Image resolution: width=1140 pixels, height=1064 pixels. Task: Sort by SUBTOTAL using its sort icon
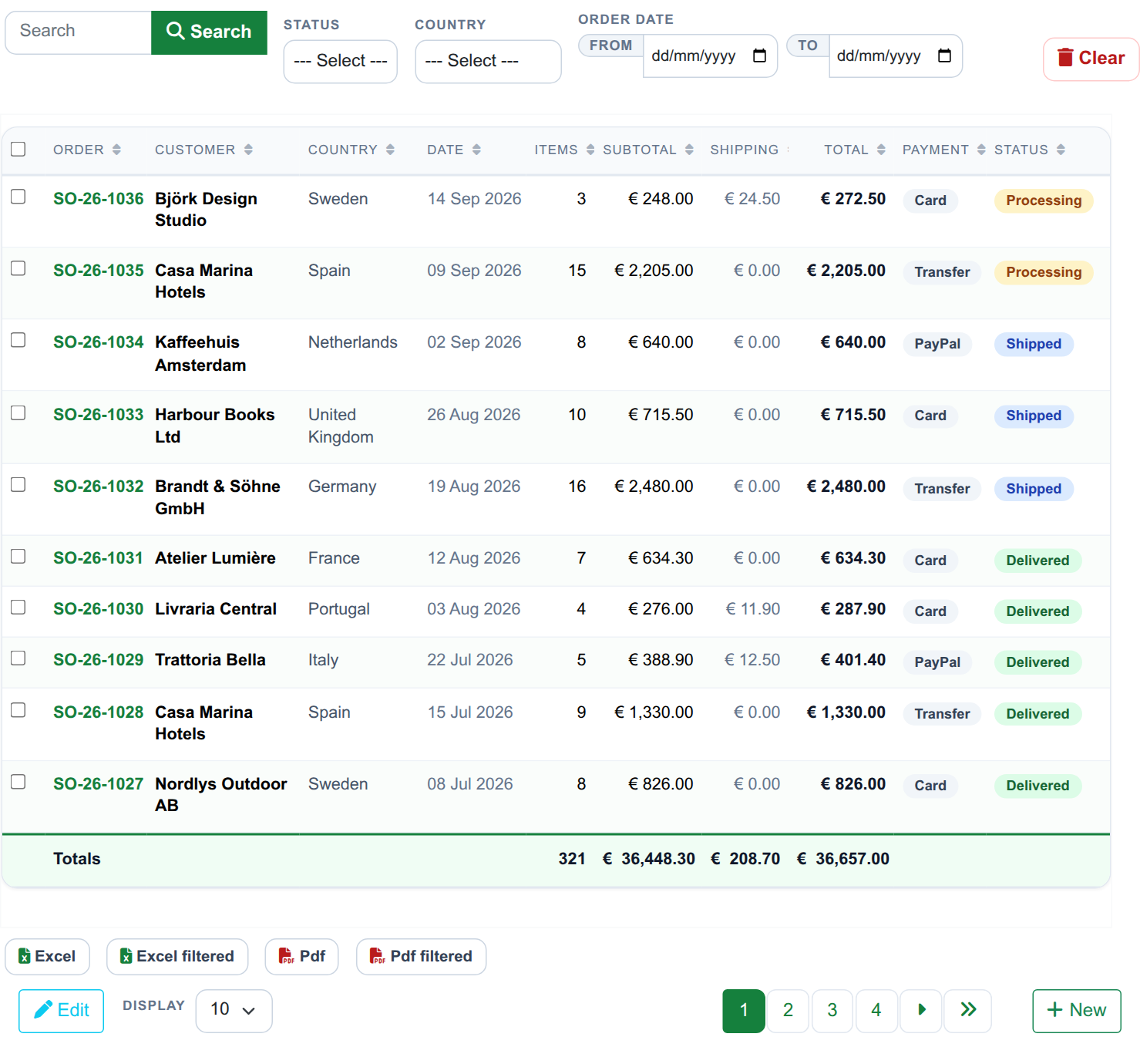[689, 150]
